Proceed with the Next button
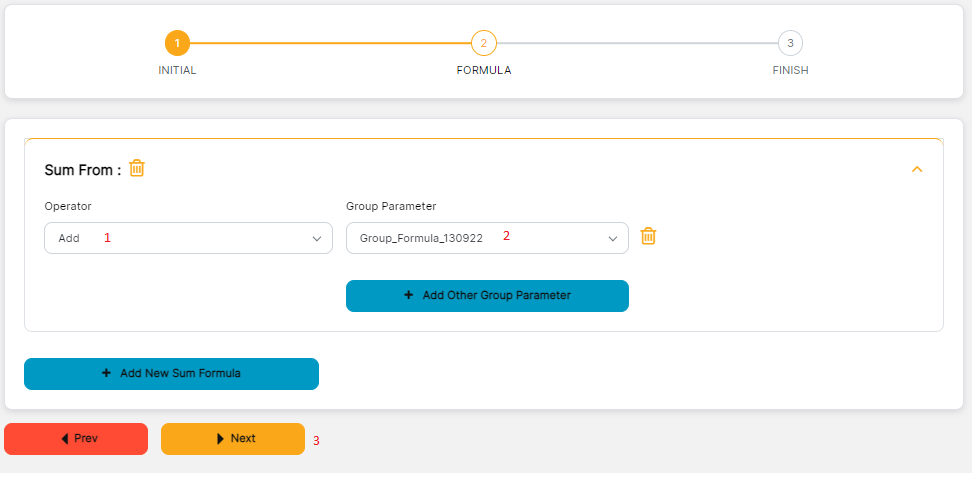The image size is (980, 487). click(x=233, y=439)
